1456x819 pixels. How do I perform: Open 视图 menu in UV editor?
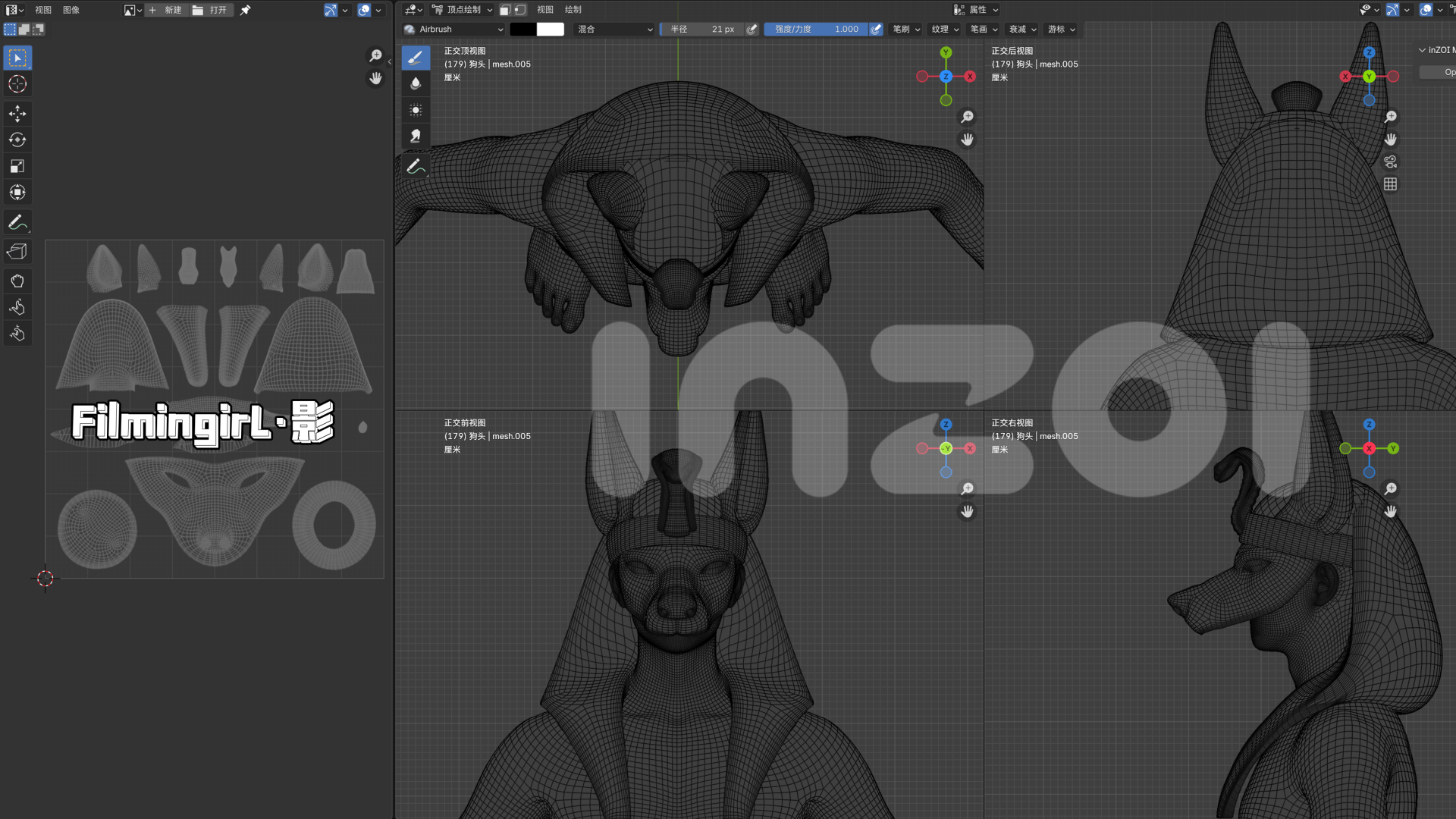coord(43,10)
